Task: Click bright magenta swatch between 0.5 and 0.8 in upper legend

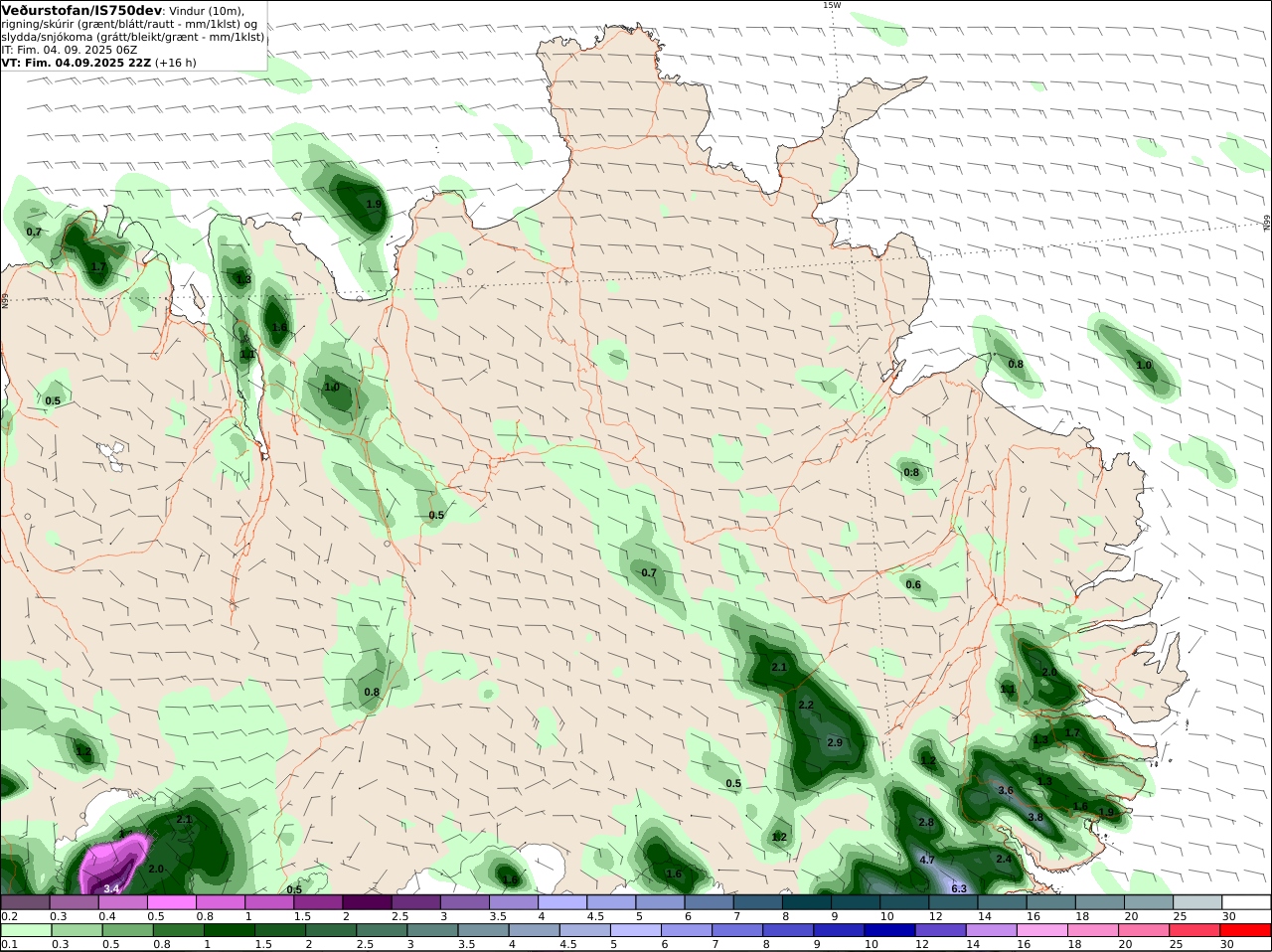Action: coord(172,902)
